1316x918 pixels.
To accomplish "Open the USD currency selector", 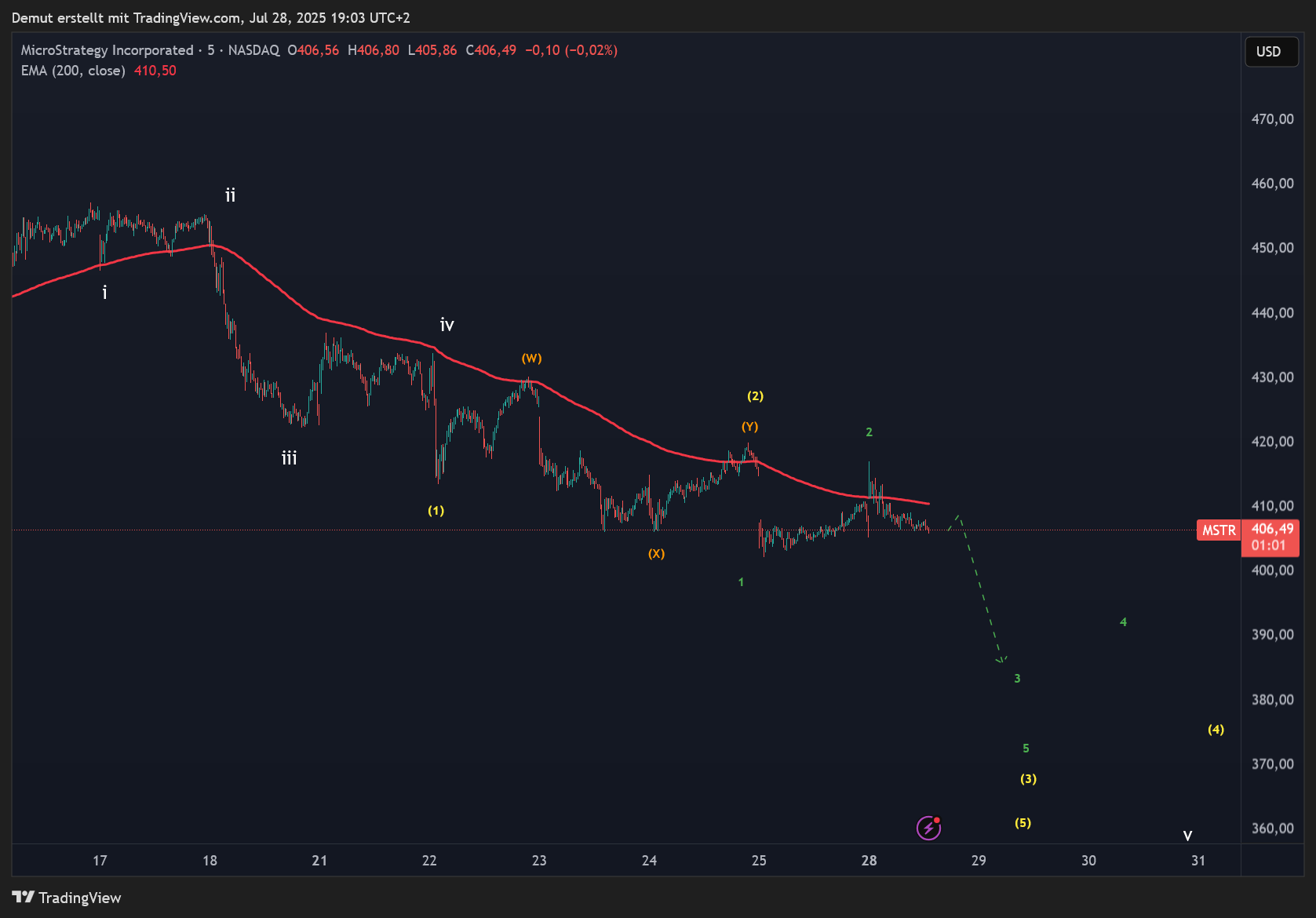I will tap(1270, 52).
